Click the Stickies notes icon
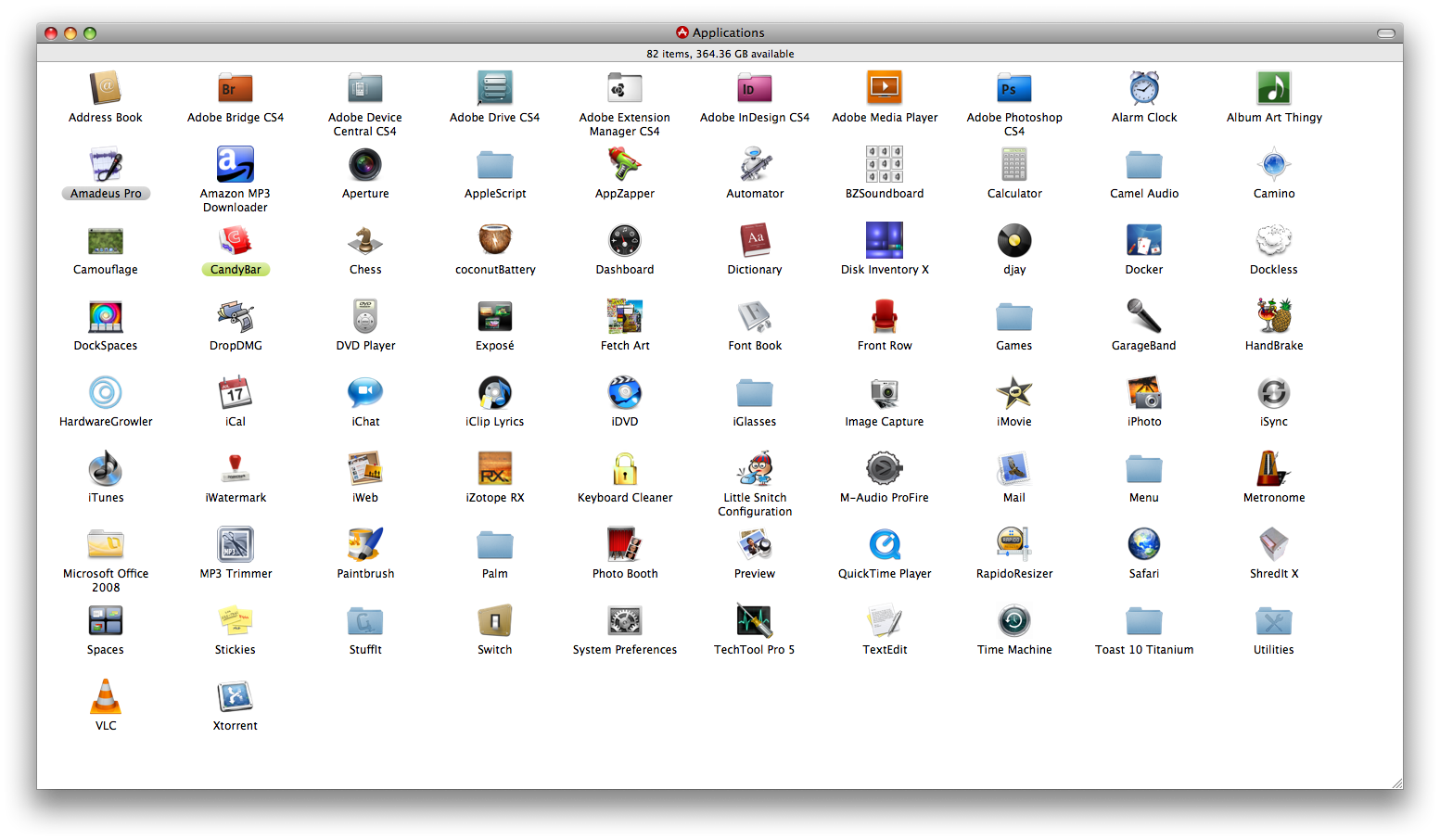 point(236,620)
